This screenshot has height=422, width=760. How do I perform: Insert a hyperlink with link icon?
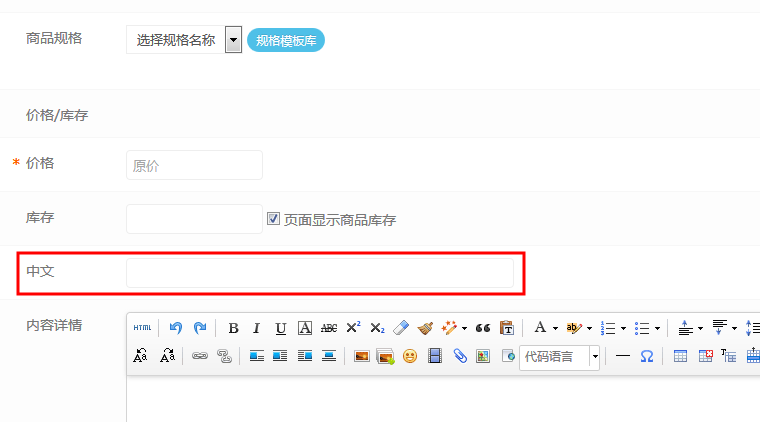pos(199,356)
